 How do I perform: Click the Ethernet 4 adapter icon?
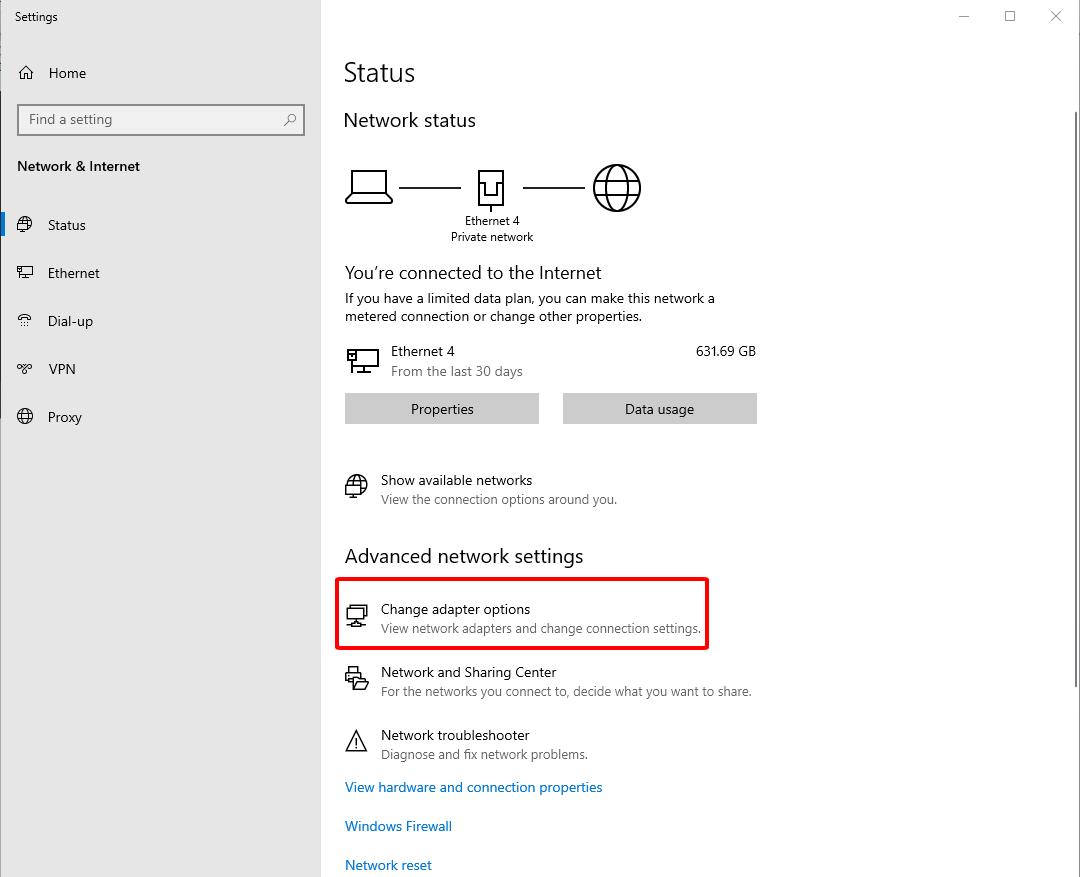pos(363,360)
